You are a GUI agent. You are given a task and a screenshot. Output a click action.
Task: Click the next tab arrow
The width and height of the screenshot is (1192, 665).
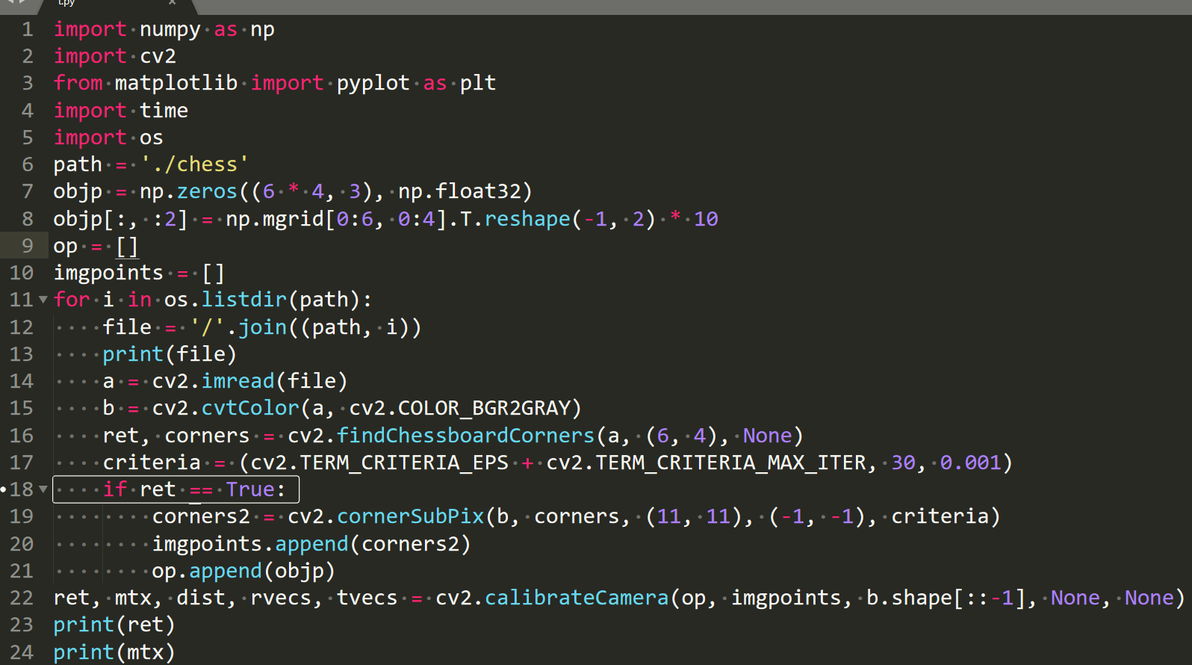(22, 2)
